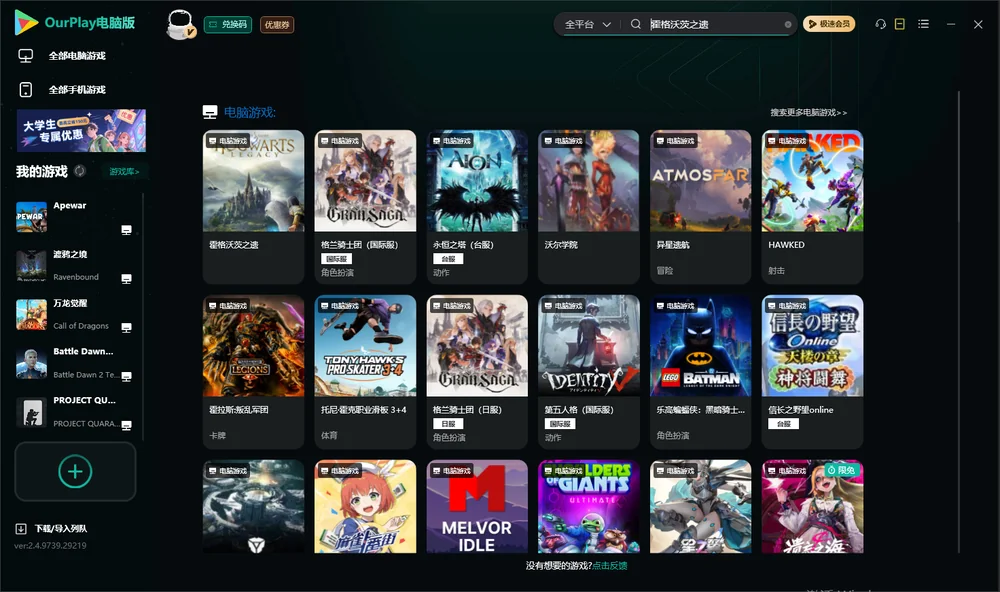Open LEGO Batman game card

(700, 371)
